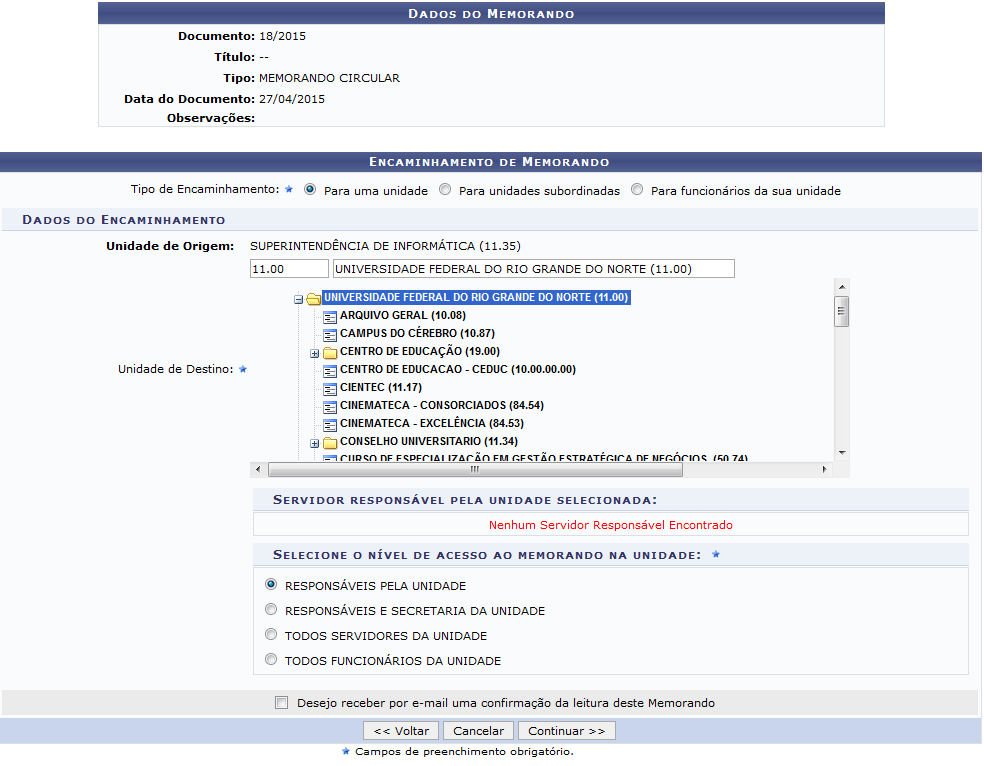Click the unit code field showing 11.00
The height and width of the screenshot is (766, 984).
click(289, 269)
